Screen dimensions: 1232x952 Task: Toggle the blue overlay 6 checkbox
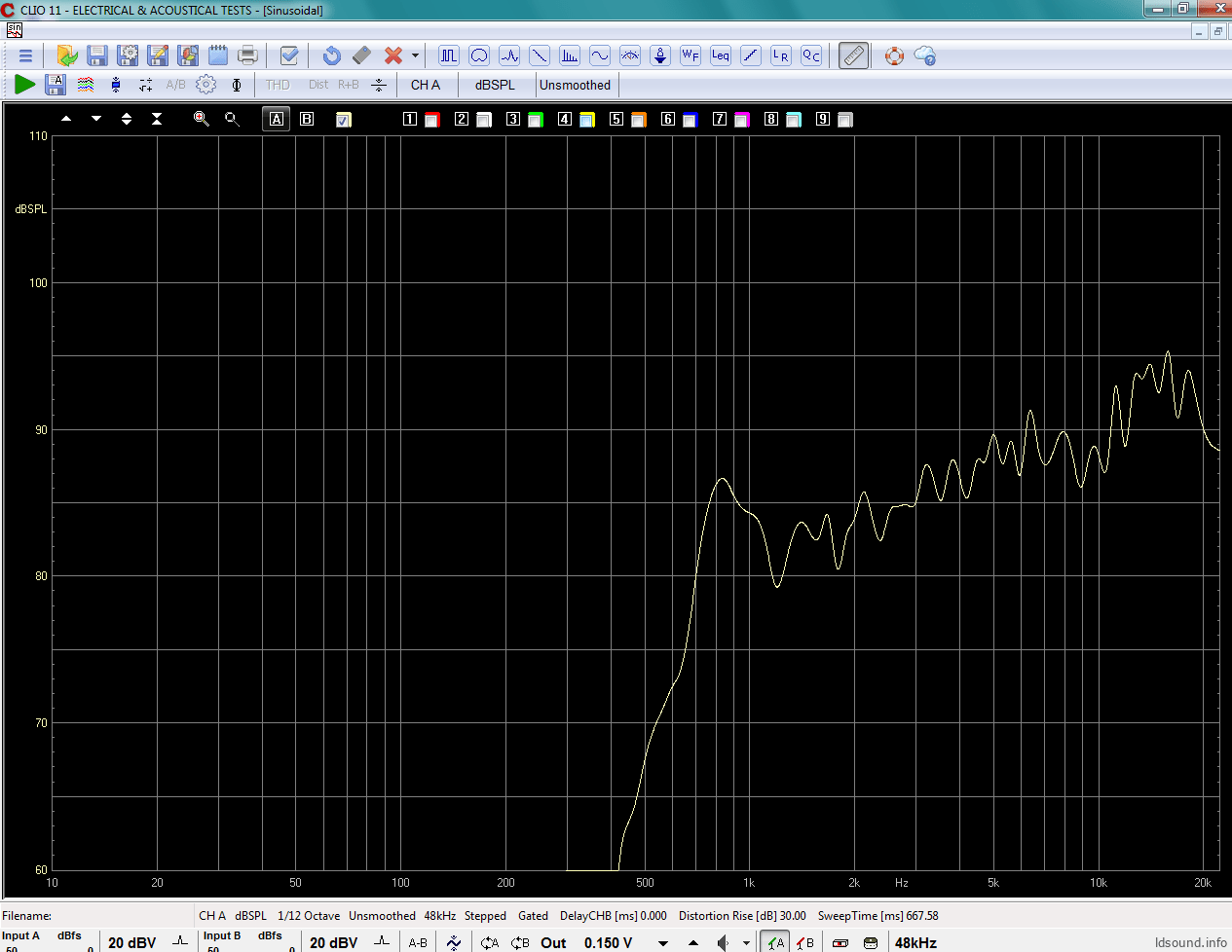pyautogui.click(x=690, y=120)
